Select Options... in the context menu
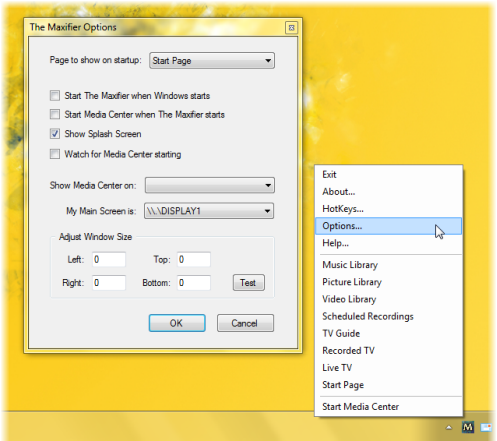Image resolution: width=497 pixels, height=441 pixels. 388,226
